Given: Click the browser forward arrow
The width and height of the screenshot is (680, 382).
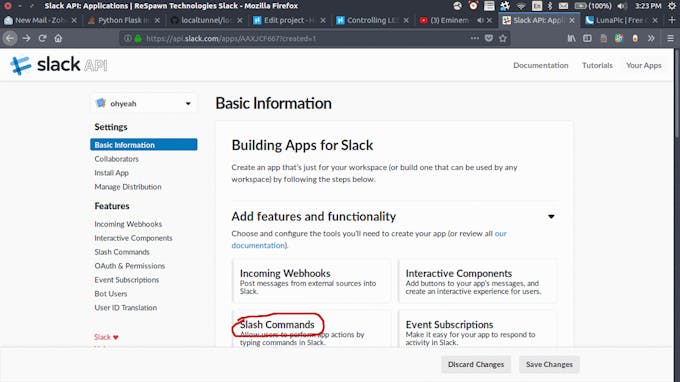Looking at the screenshot, I should [26, 38].
